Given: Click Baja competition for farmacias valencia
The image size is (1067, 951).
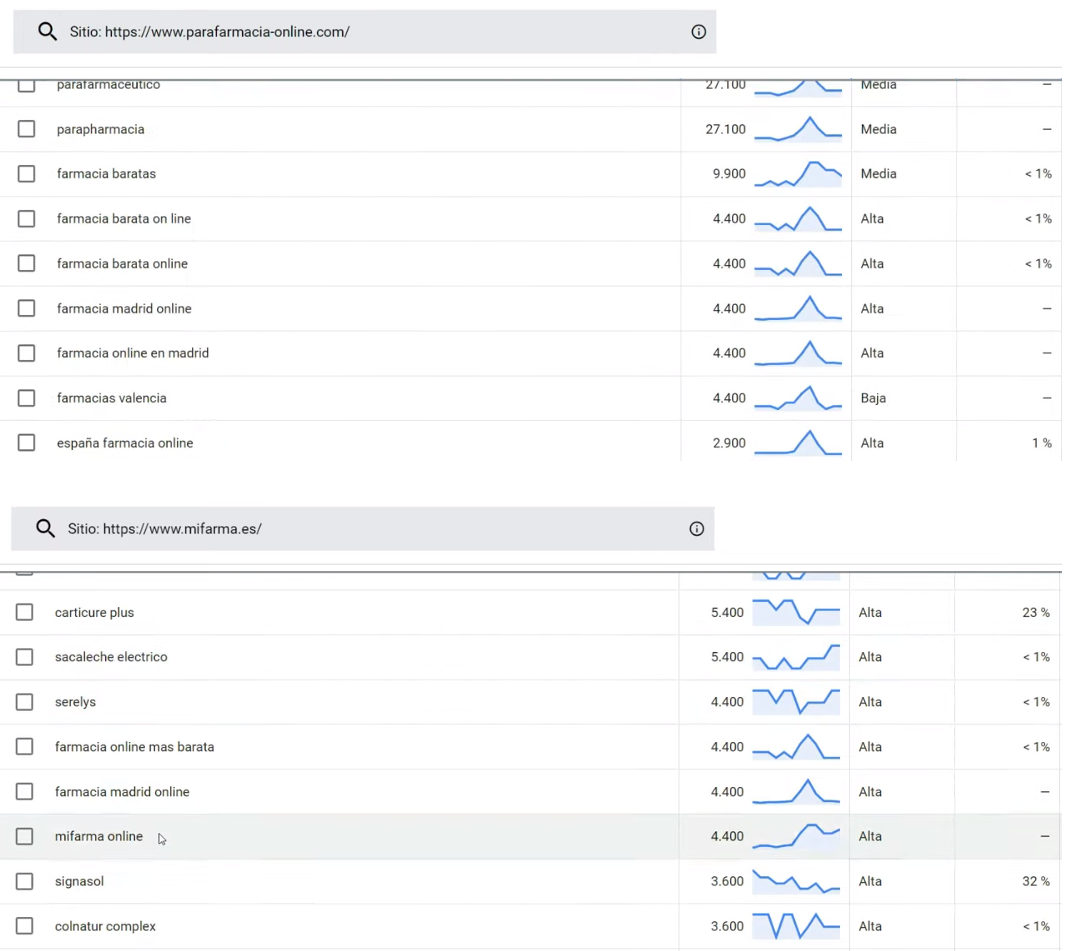Looking at the screenshot, I should (873, 398).
